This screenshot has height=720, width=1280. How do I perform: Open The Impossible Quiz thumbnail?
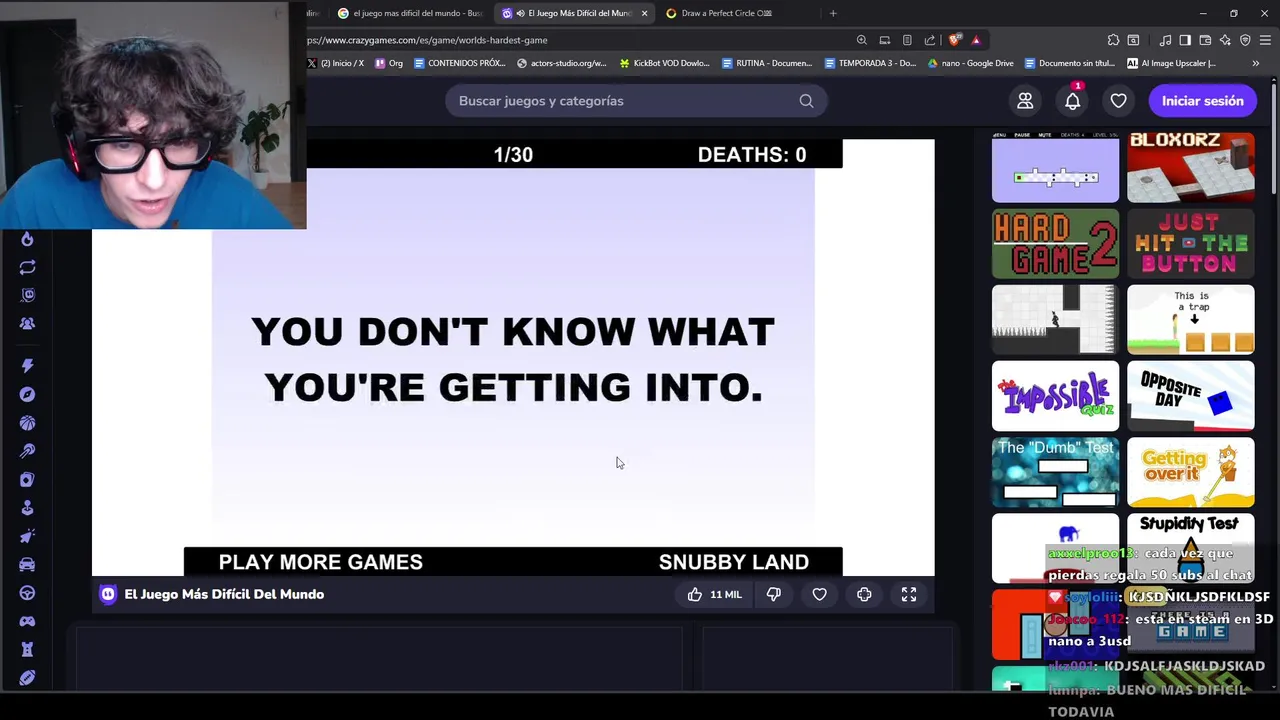[x=1055, y=396]
